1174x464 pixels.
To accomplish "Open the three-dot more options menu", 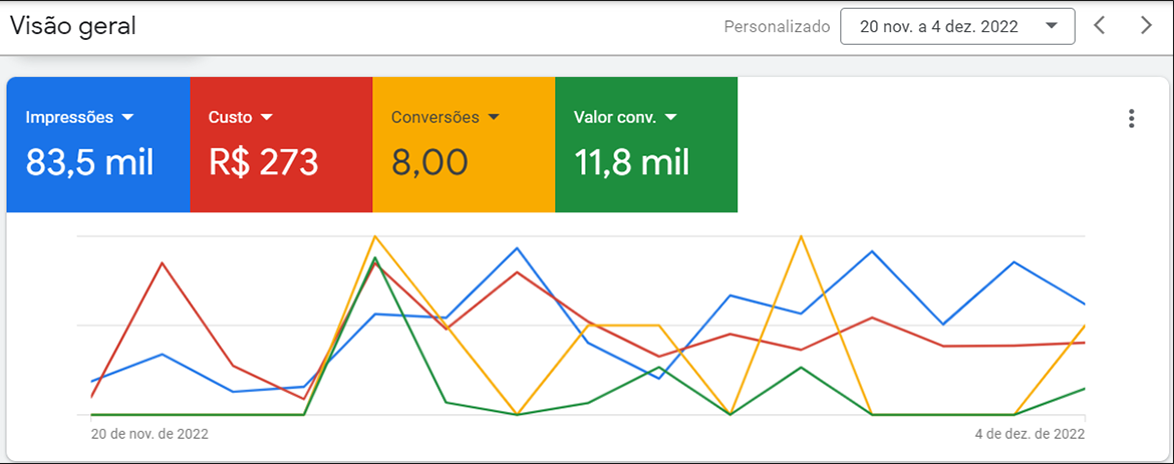I will tap(1131, 118).
